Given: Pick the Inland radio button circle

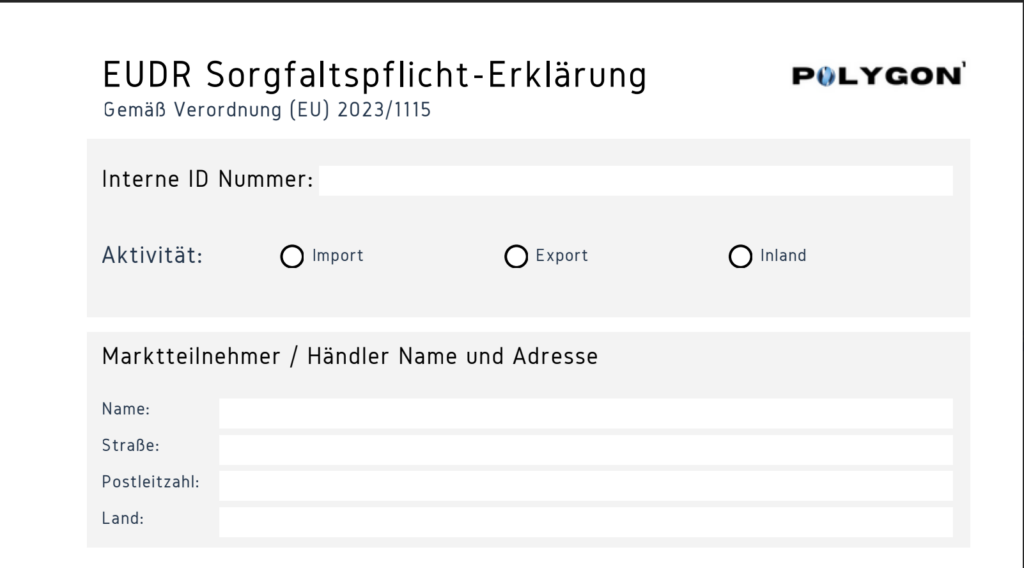Looking at the screenshot, I should coord(740,257).
